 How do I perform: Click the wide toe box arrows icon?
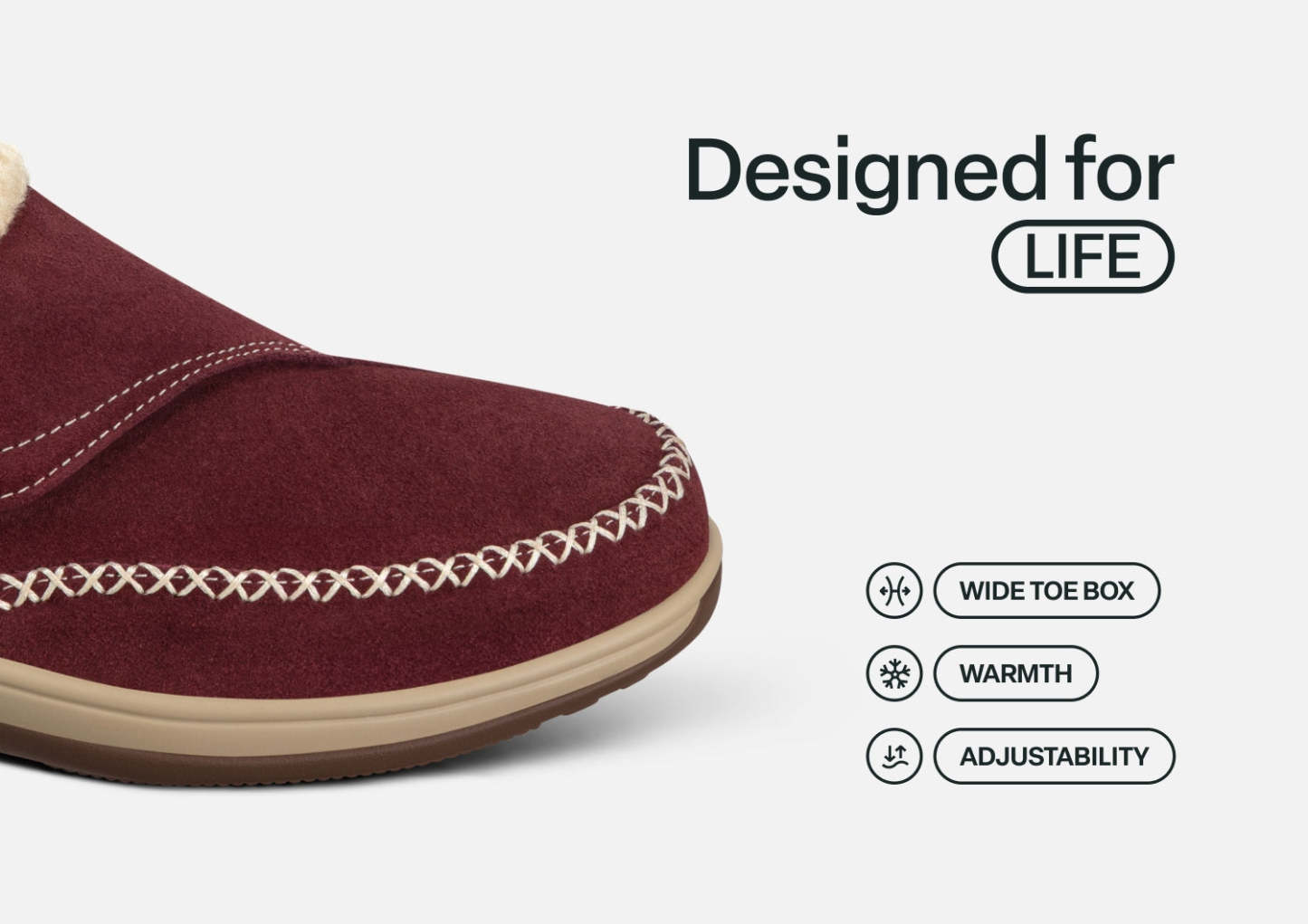pyautogui.click(x=893, y=591)
